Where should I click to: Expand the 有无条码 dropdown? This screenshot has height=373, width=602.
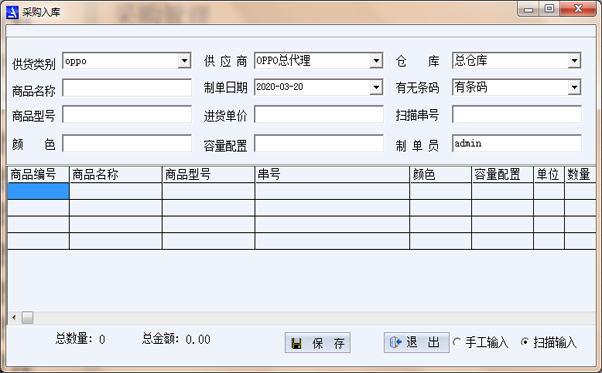574,87
